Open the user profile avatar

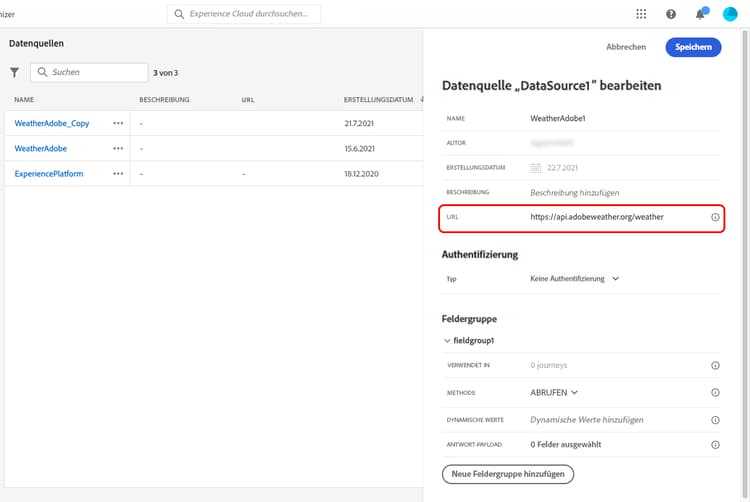[x=730, y=14]
